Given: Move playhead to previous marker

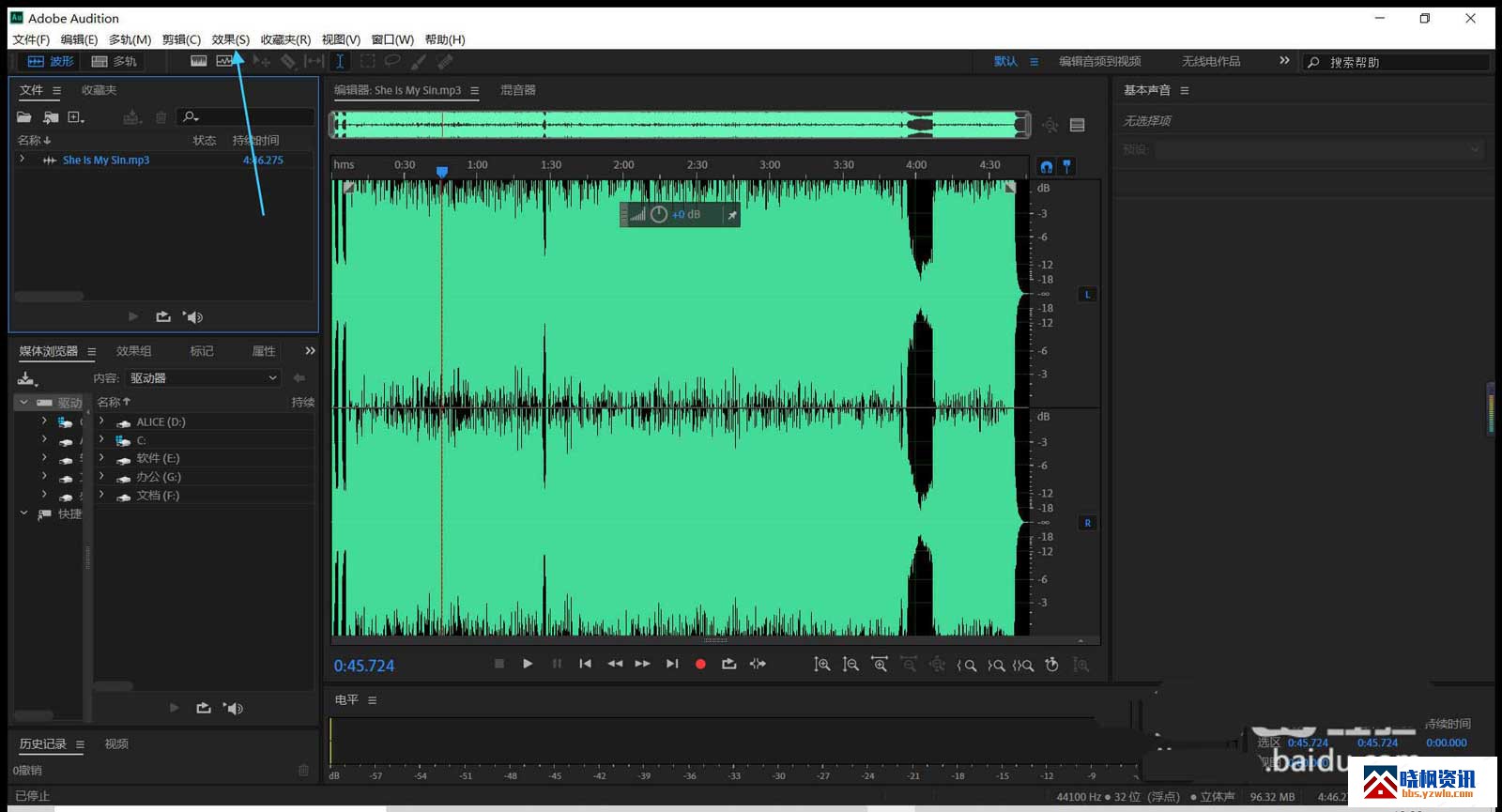Looking at the screenshot, I should (x=585, y=664).
